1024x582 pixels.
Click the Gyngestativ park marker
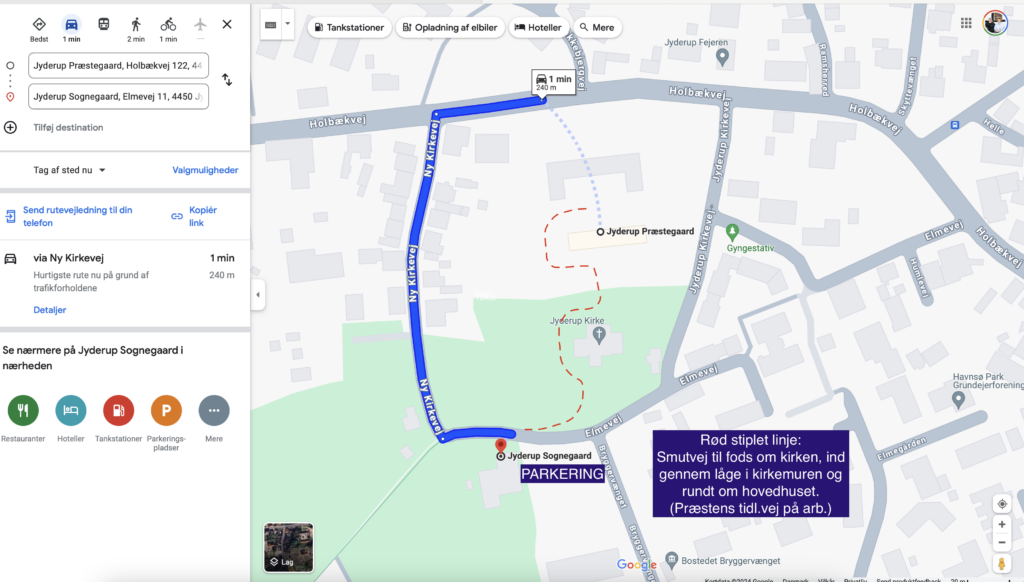coord(732,232)
